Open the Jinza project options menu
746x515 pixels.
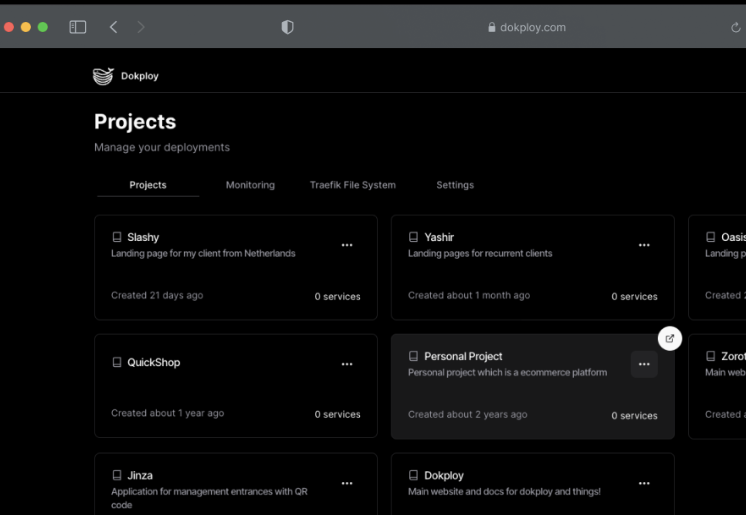pyautogui.click(x=347, y=483)
